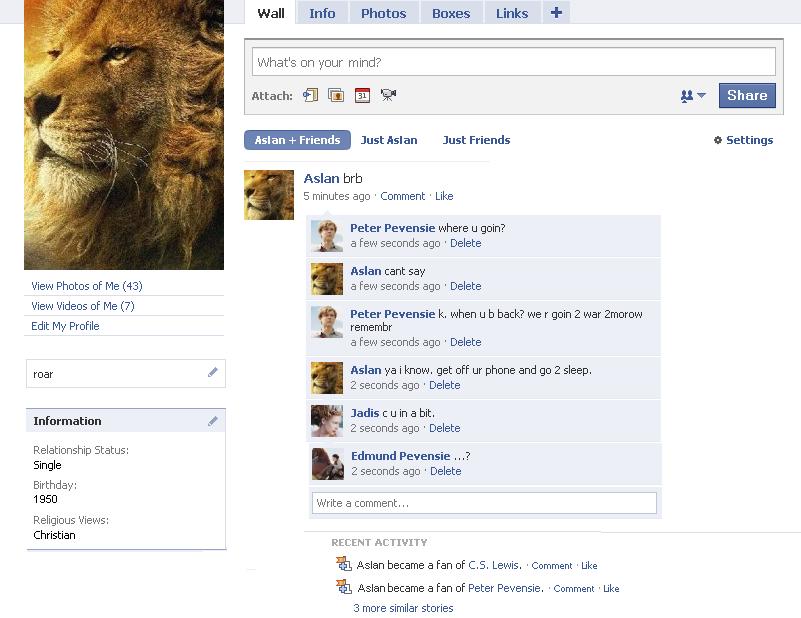Open Peter Pevensie link in recent activity
This screenshot has width=801, height=618.
(506, 588)
